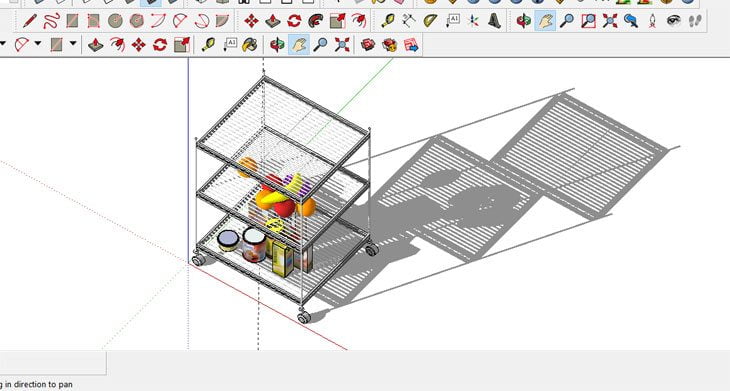Screen dimensions: 730x391
Task: Click Text tool left of Paint Bucket
Action: [x=230, y=45]
